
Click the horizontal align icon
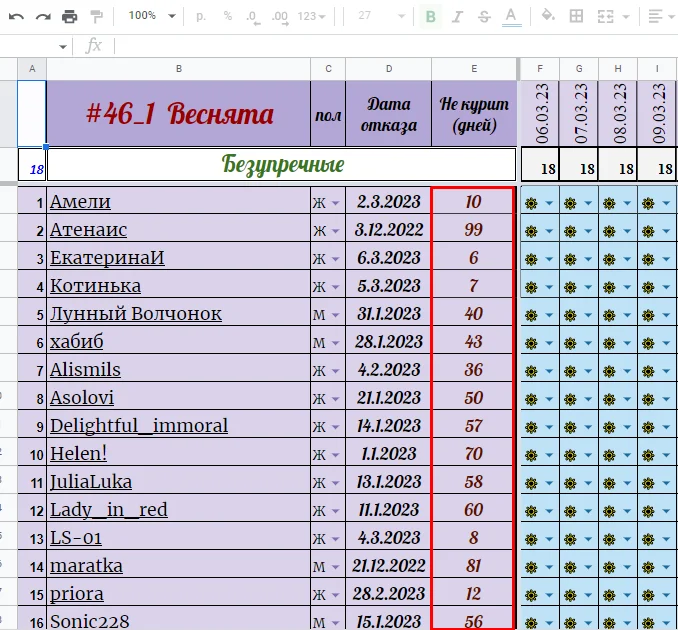point(656,16)
